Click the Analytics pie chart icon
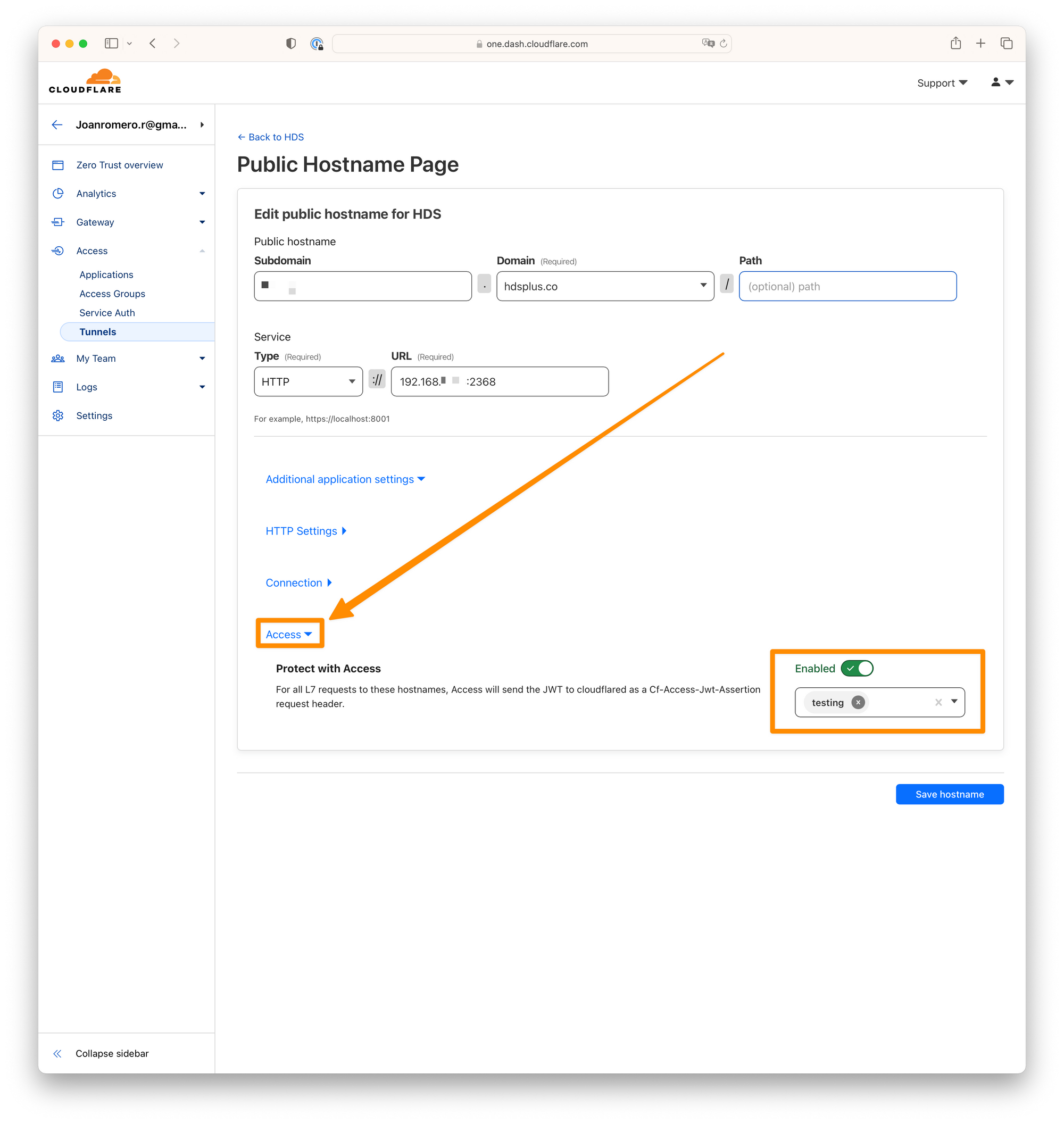1064x1124 pixels. click(x=58, y=194)
